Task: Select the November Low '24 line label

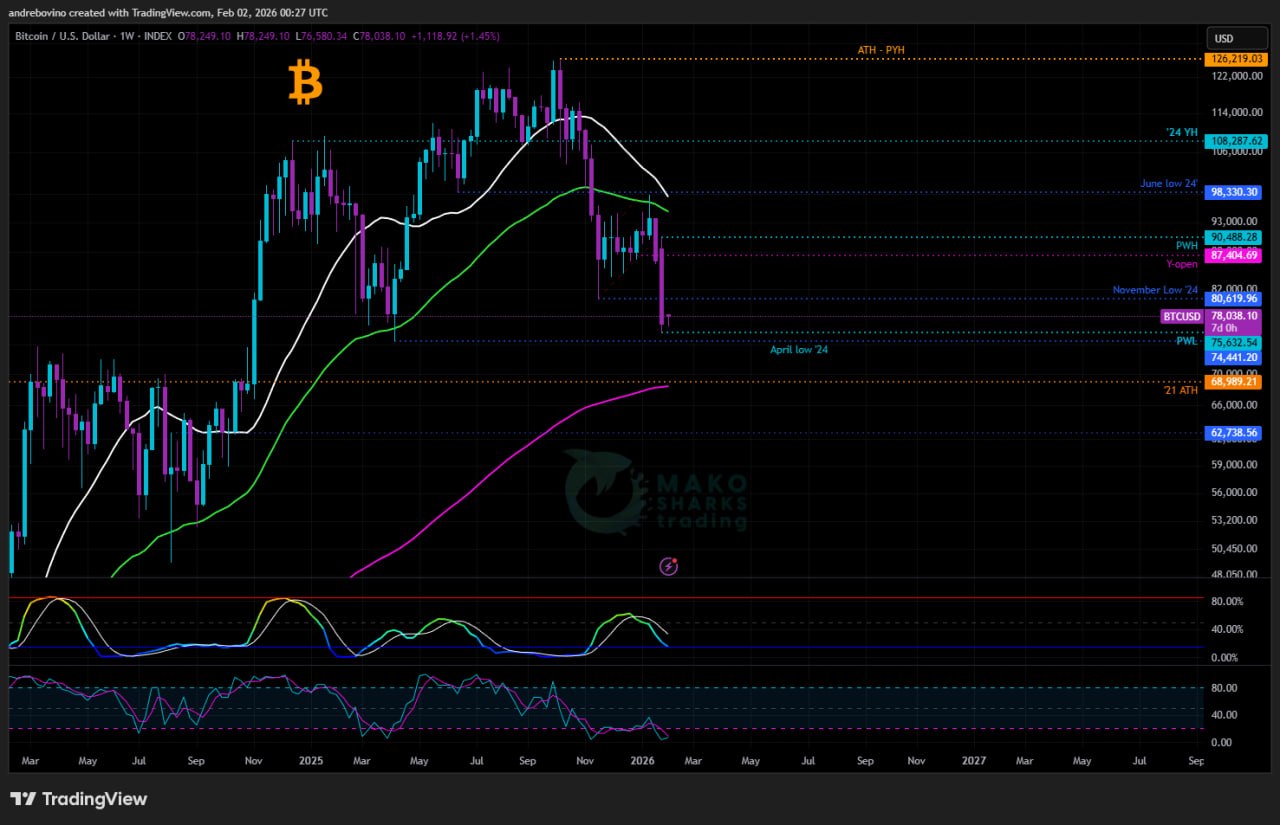Action: coord(1154,290)
